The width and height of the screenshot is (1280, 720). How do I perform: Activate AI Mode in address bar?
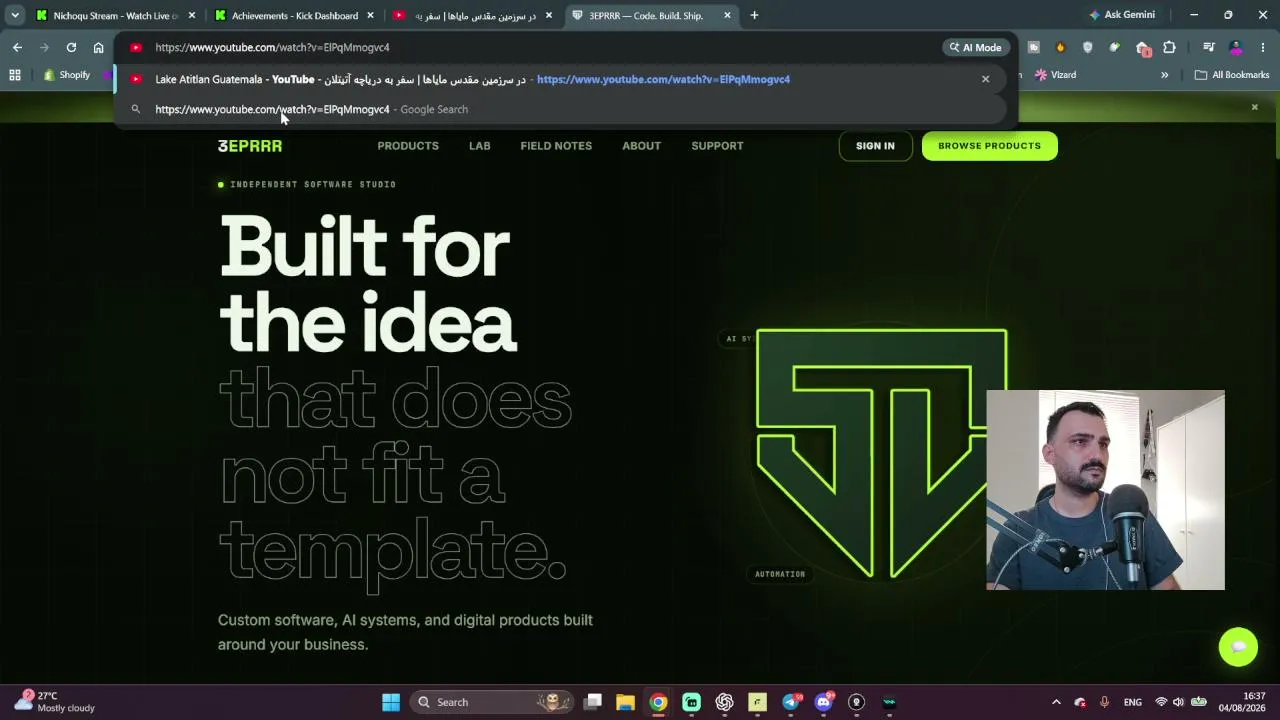(975, 47)
